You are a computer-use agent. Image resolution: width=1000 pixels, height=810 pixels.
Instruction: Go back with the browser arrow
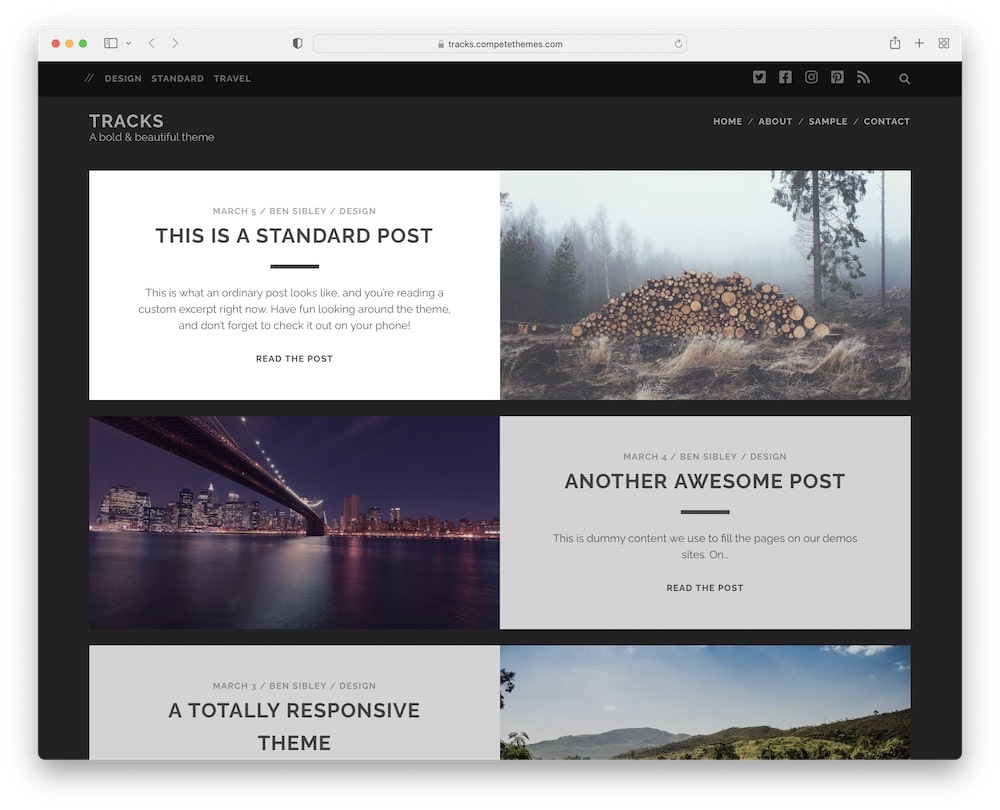[151, 43]
